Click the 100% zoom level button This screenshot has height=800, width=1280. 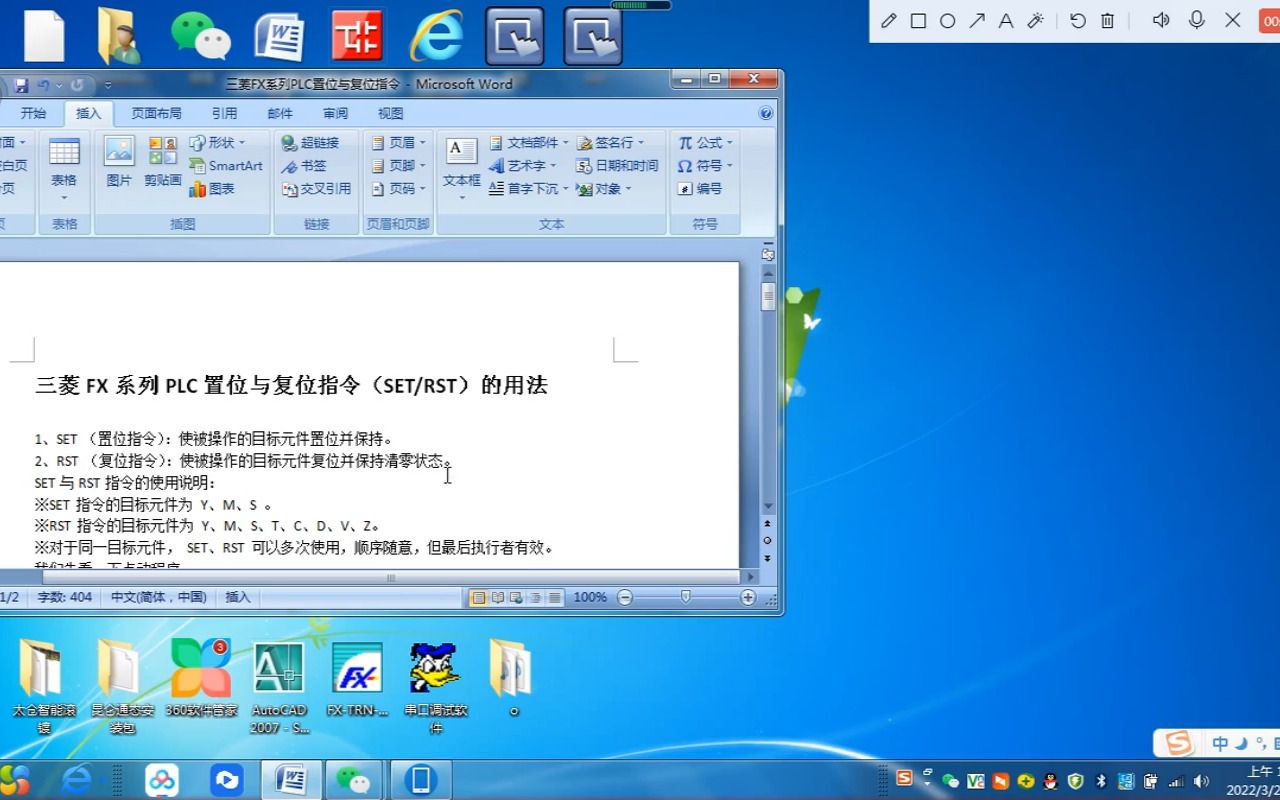point(590,597)
